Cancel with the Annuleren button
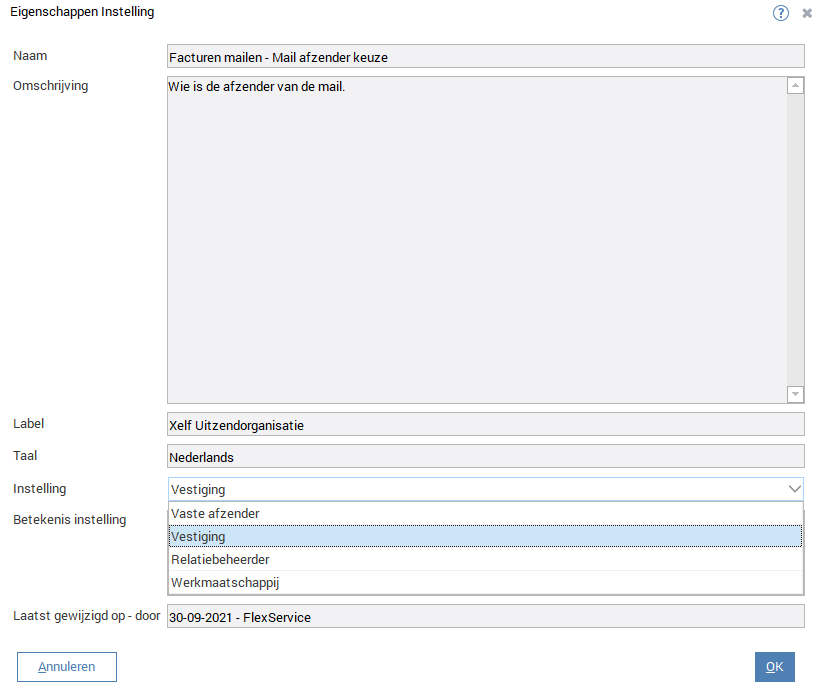The image size is (817, 689). tap(67, 667)
